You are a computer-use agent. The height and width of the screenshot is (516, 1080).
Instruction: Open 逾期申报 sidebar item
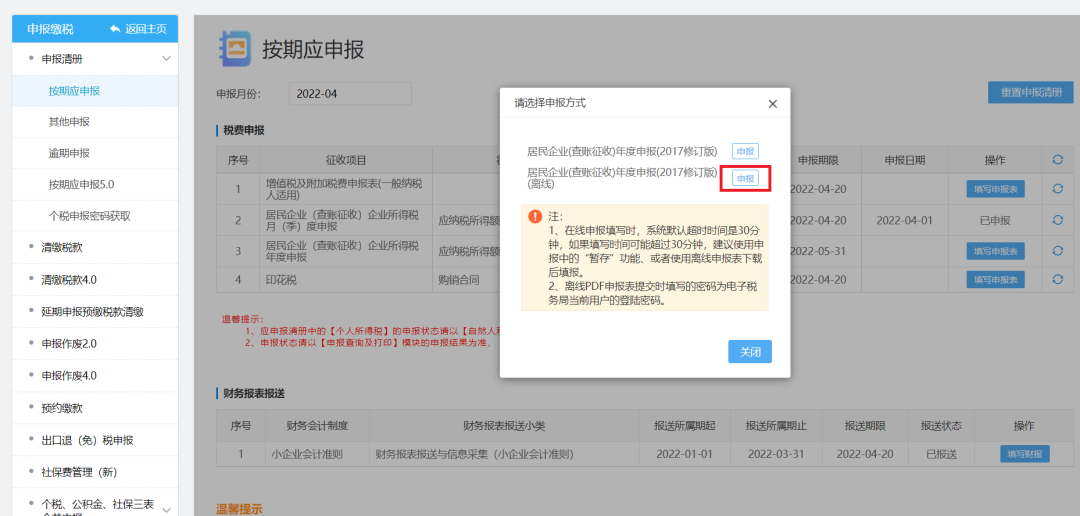click(69, 153)
